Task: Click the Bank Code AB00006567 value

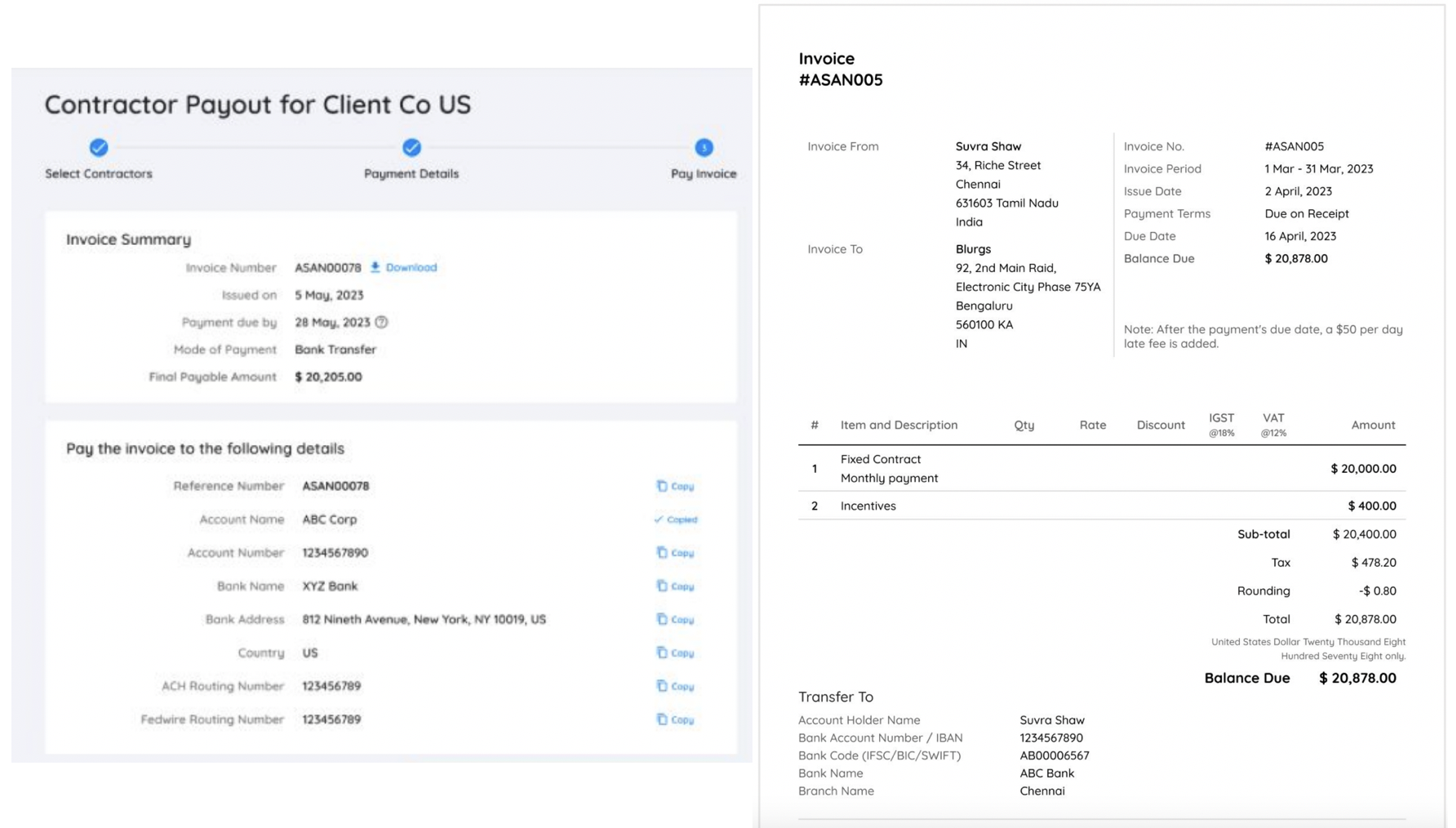Action: (1054, 756)
